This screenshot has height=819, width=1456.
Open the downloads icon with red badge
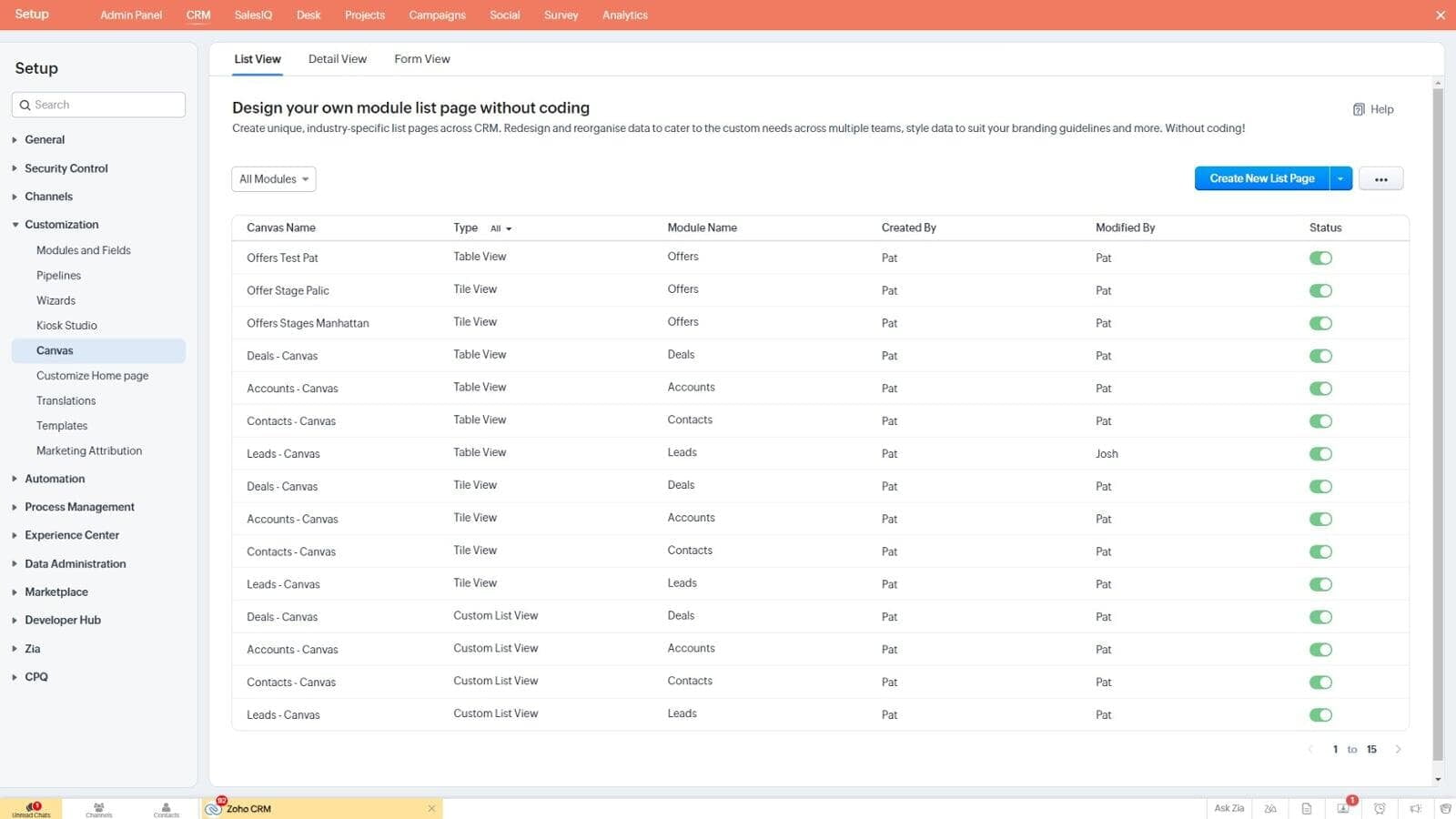[x=1343, y=808]
